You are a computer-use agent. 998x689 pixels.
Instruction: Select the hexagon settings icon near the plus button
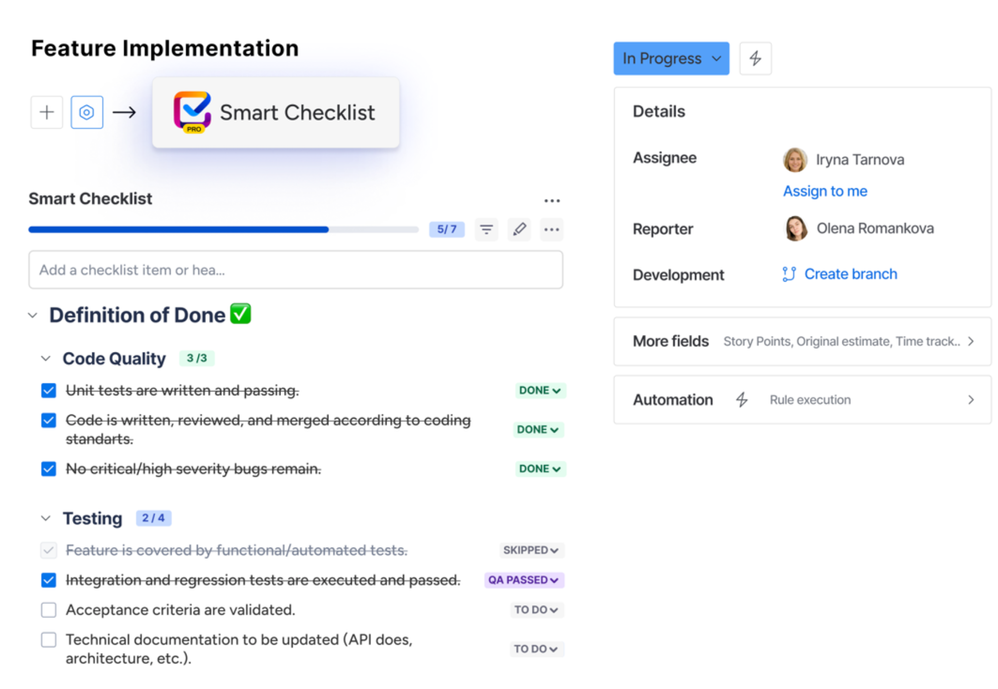[86, 112]
